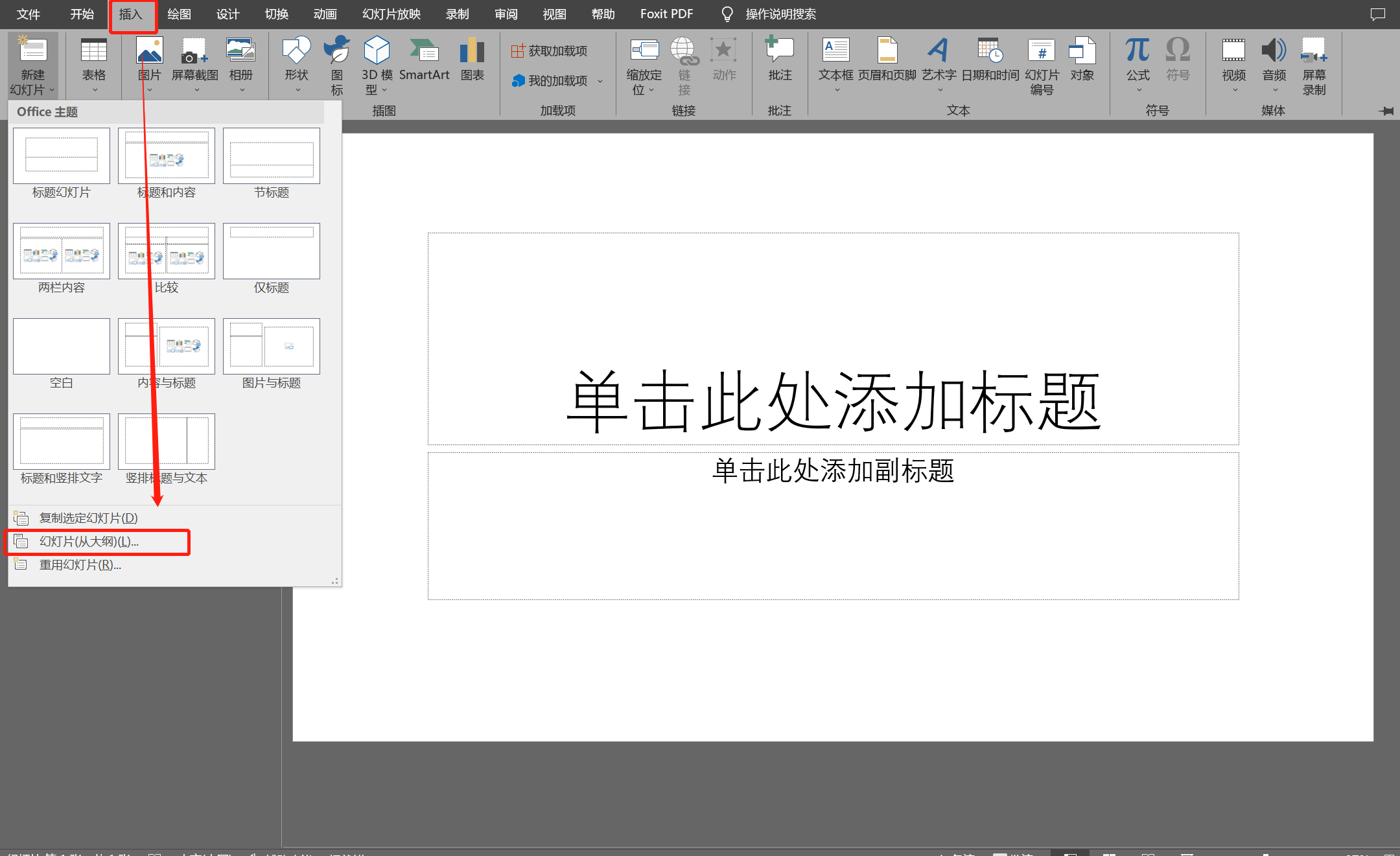
Task: Choose Vertical Title and Text (竖排标题与文本) layout
Action: point(167,449)
